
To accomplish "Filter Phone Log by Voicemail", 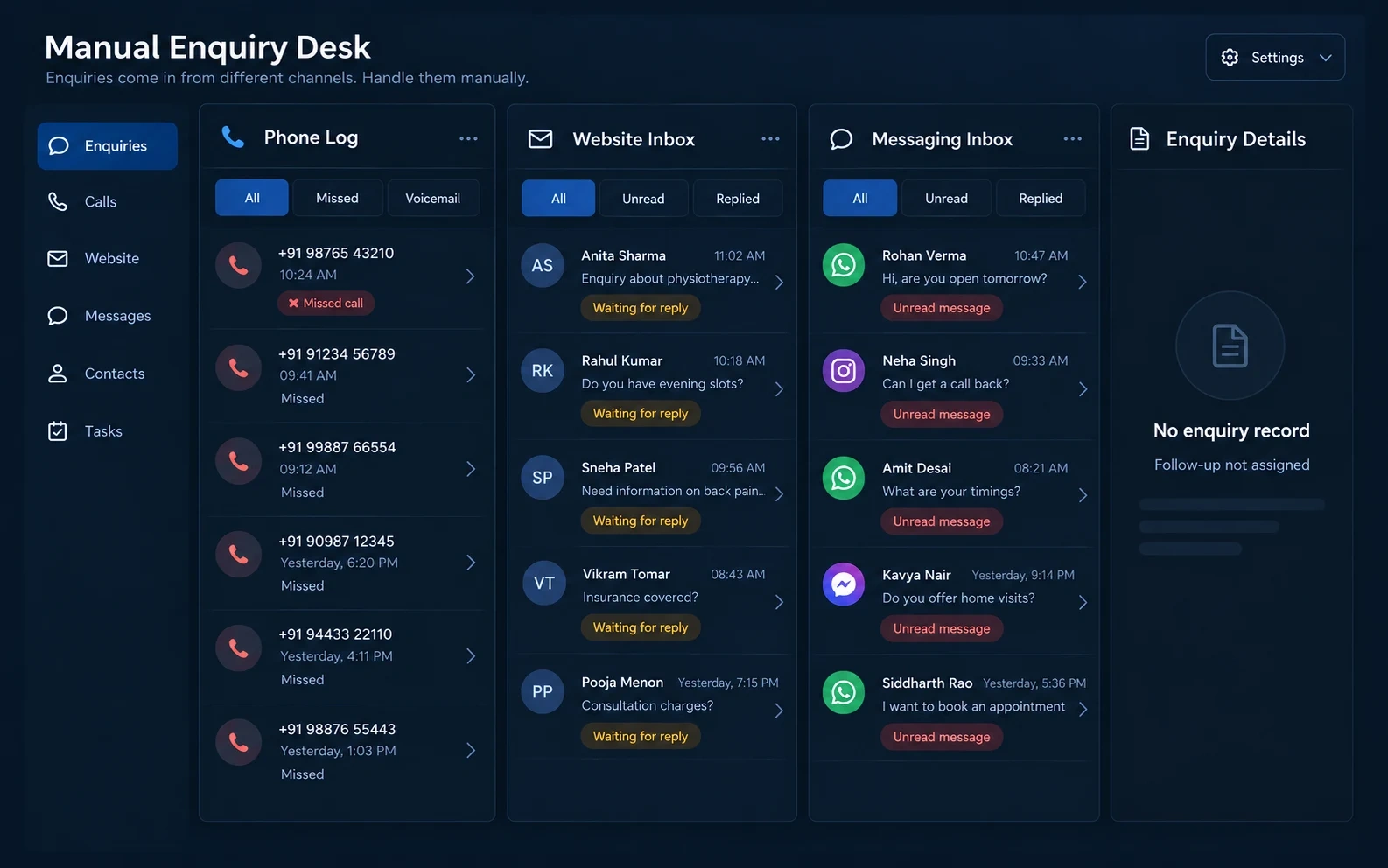I will (433, 198).
